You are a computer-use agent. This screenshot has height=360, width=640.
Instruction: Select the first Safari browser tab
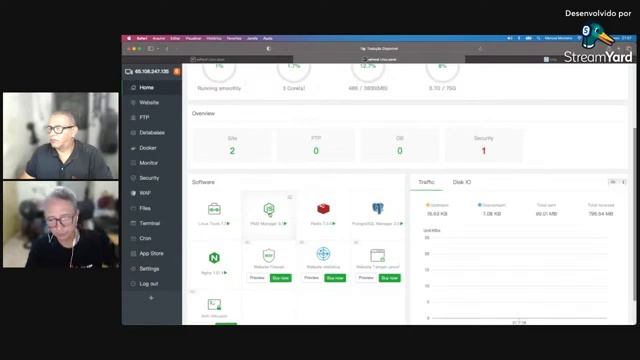click(207, 59)
